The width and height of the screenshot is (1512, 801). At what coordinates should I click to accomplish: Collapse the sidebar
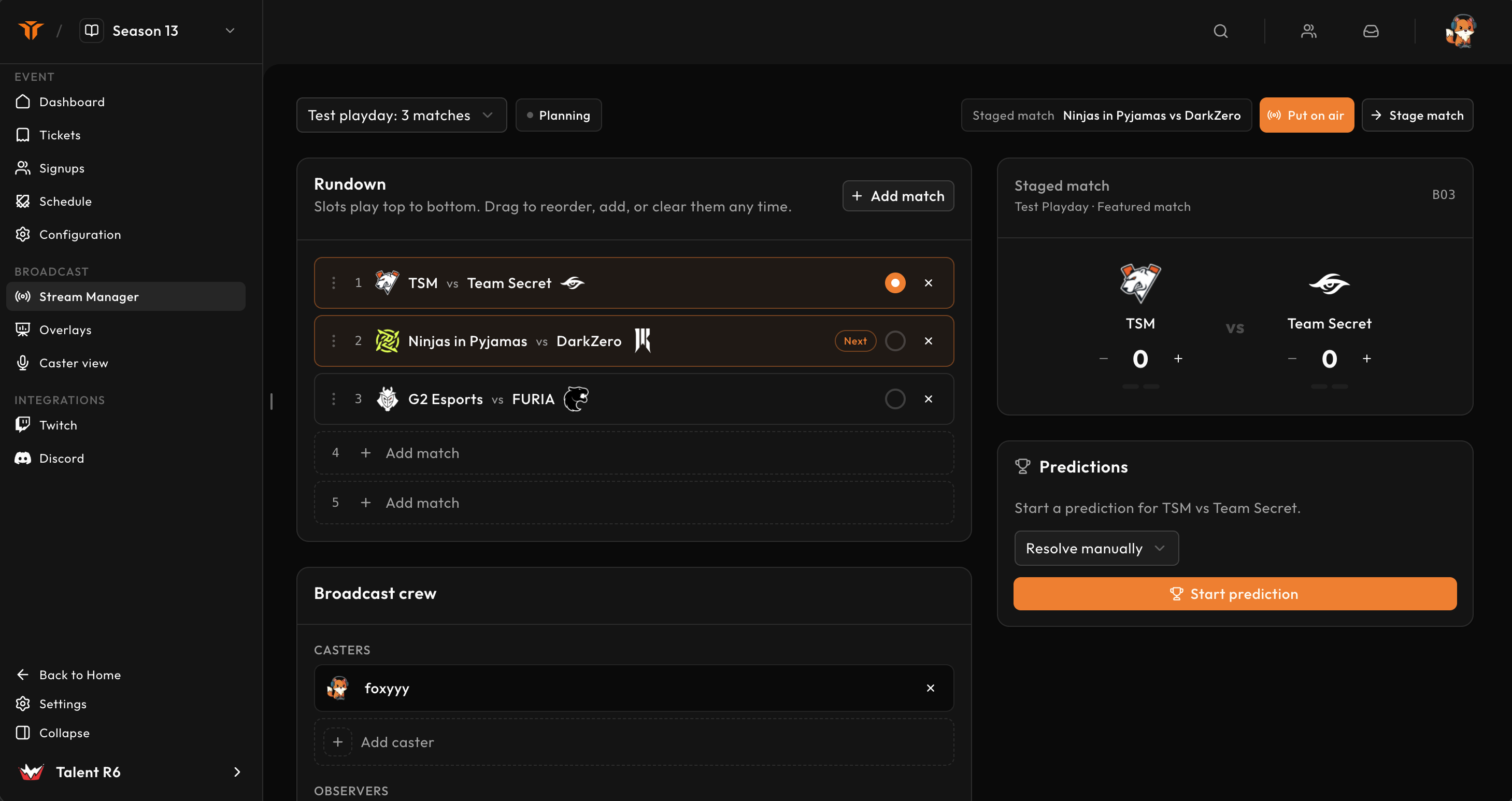point(52,733)
